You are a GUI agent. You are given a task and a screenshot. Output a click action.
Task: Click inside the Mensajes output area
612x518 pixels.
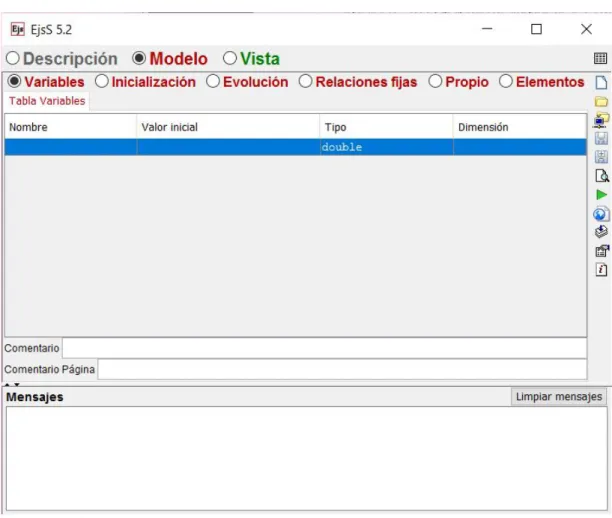tap(306, 458)
